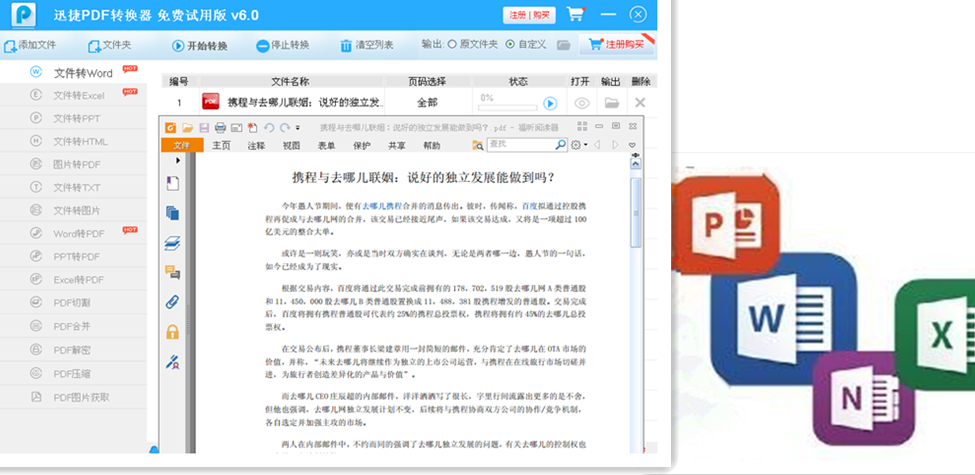Preview row 1 file with eye icon
This screenshot has width=975, height=475.
(x=582, y=103)
